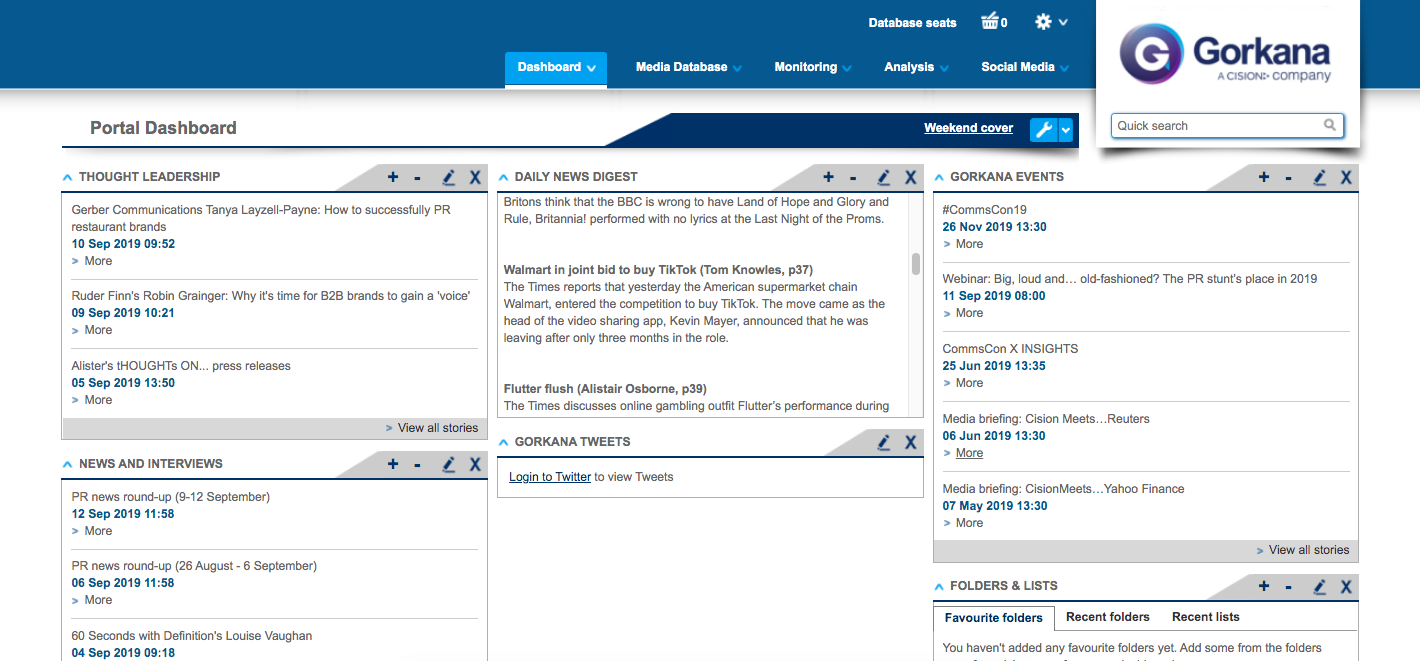Image resolution: width=1420 pixels, height=661 pixels.
Task: Edit the Daily News Digest widget
Action: pos(884,177)
